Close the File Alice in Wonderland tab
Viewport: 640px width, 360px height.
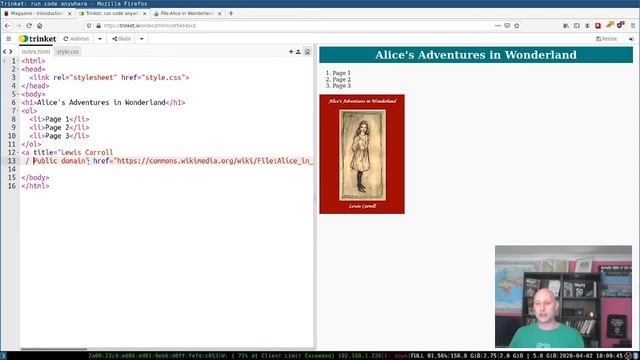point(220,13)
